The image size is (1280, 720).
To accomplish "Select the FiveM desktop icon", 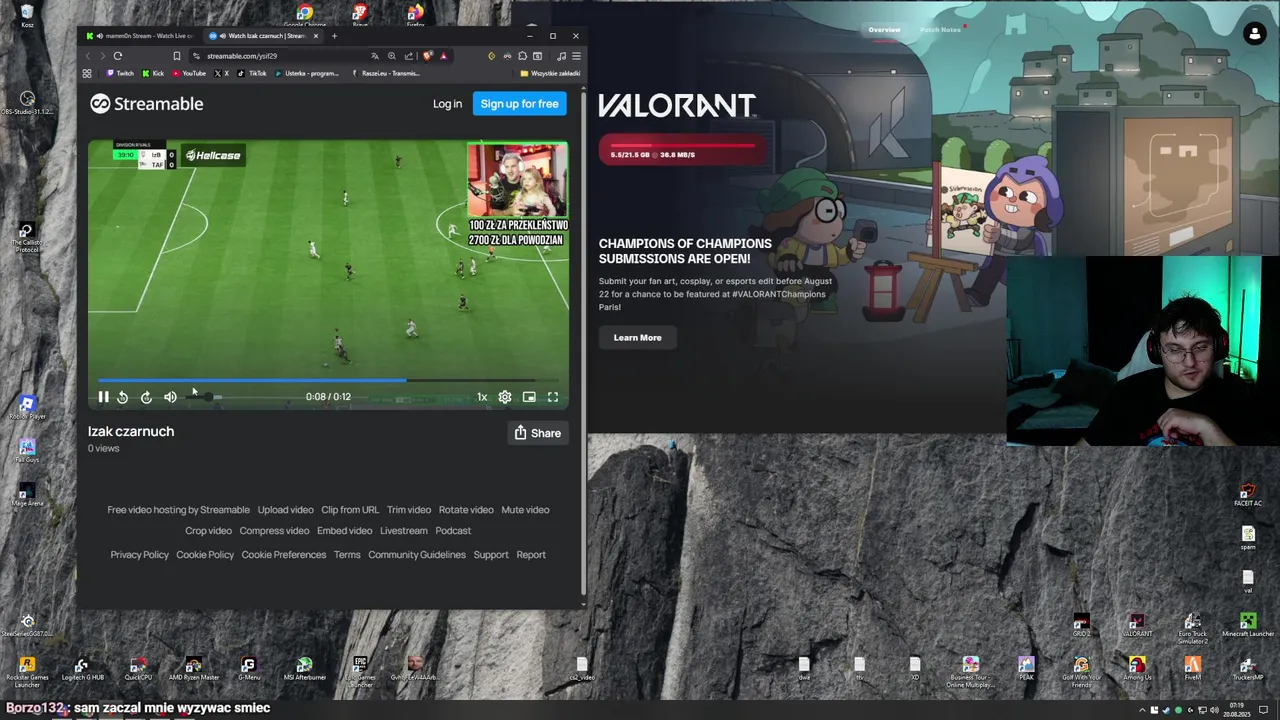I will (x=1192, y=670).
